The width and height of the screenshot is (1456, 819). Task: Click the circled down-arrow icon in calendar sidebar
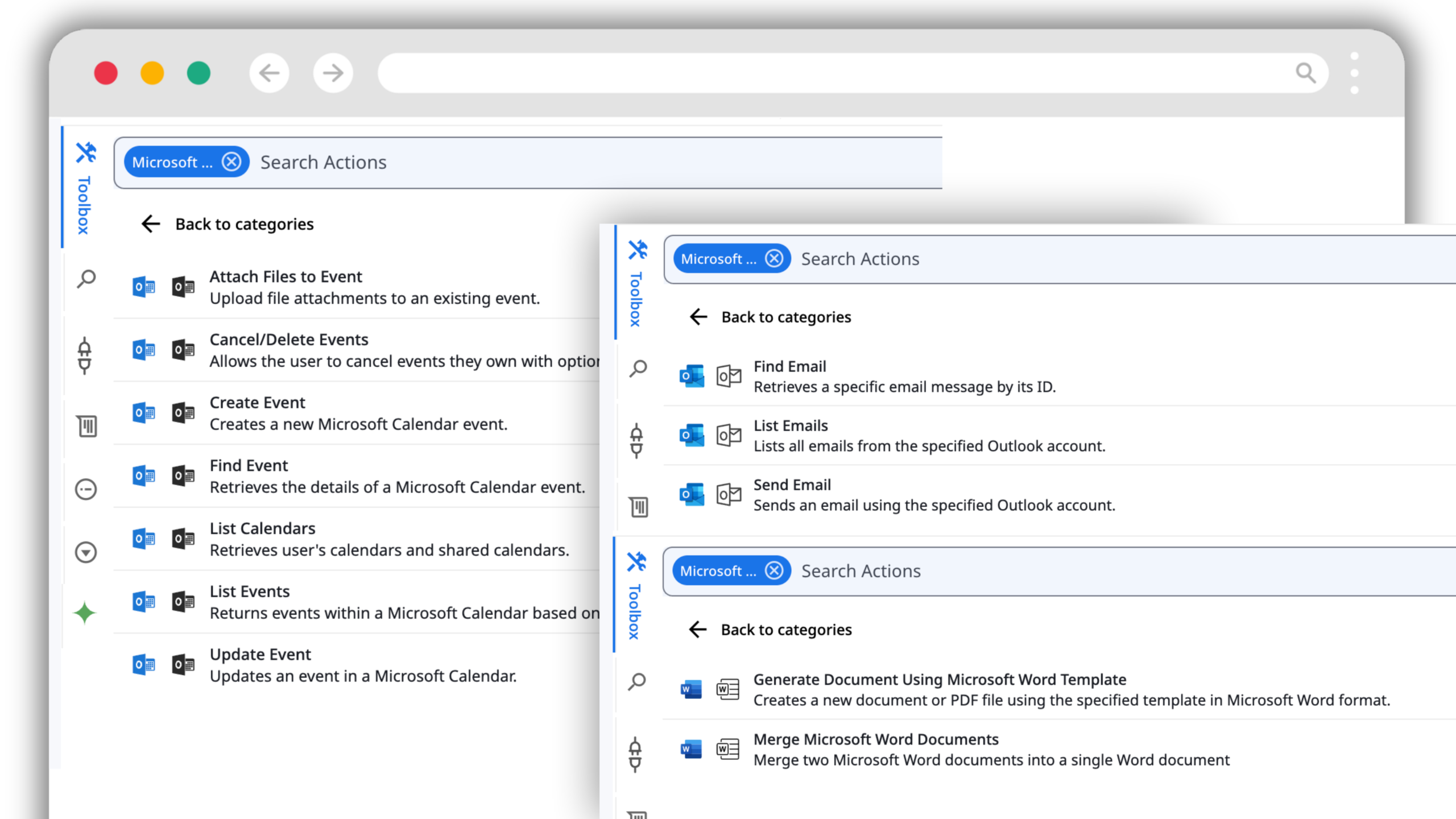tap(86, 552)
